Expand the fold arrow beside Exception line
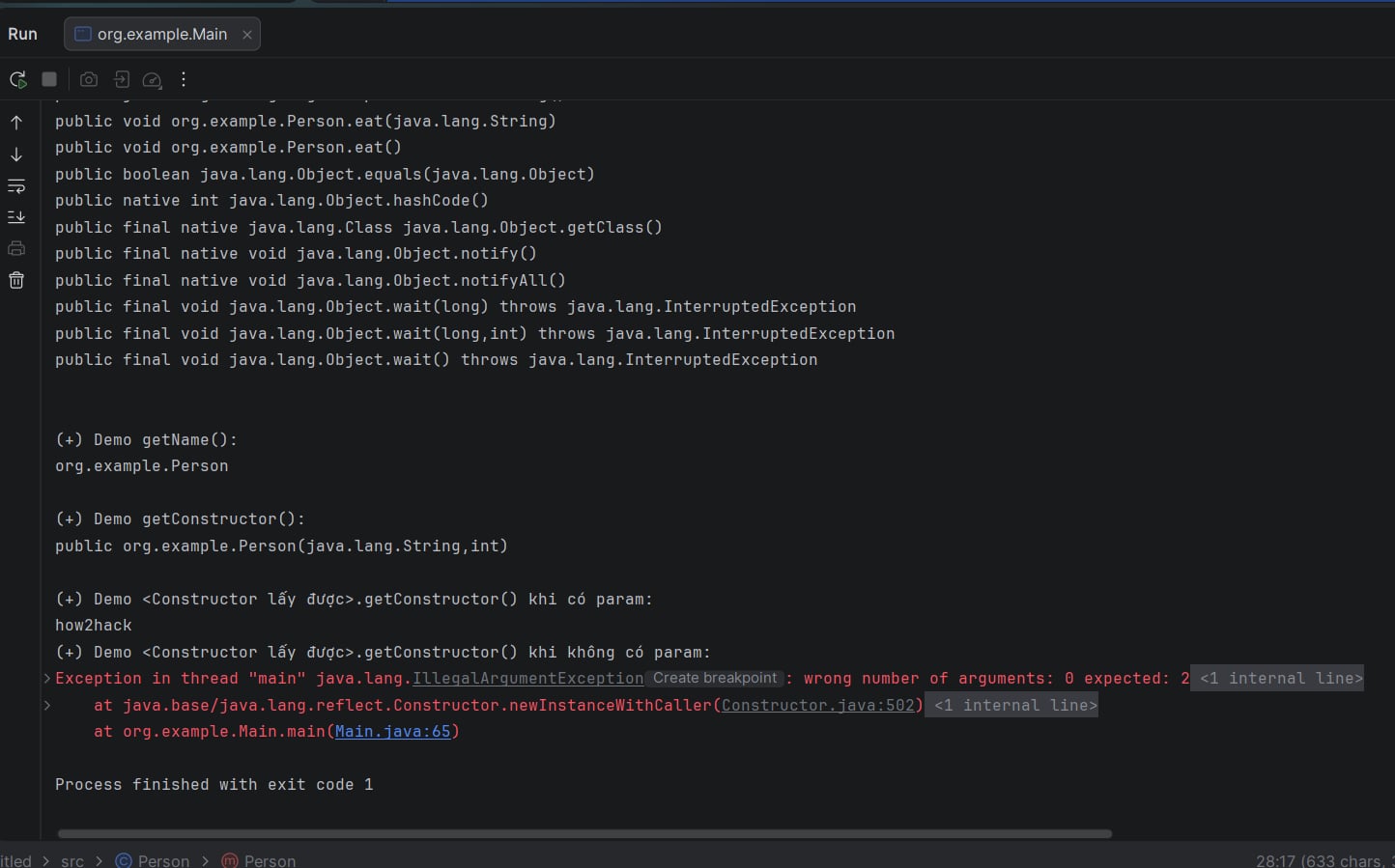Viewport: 1395px width, 868px height. pos(46,679)
